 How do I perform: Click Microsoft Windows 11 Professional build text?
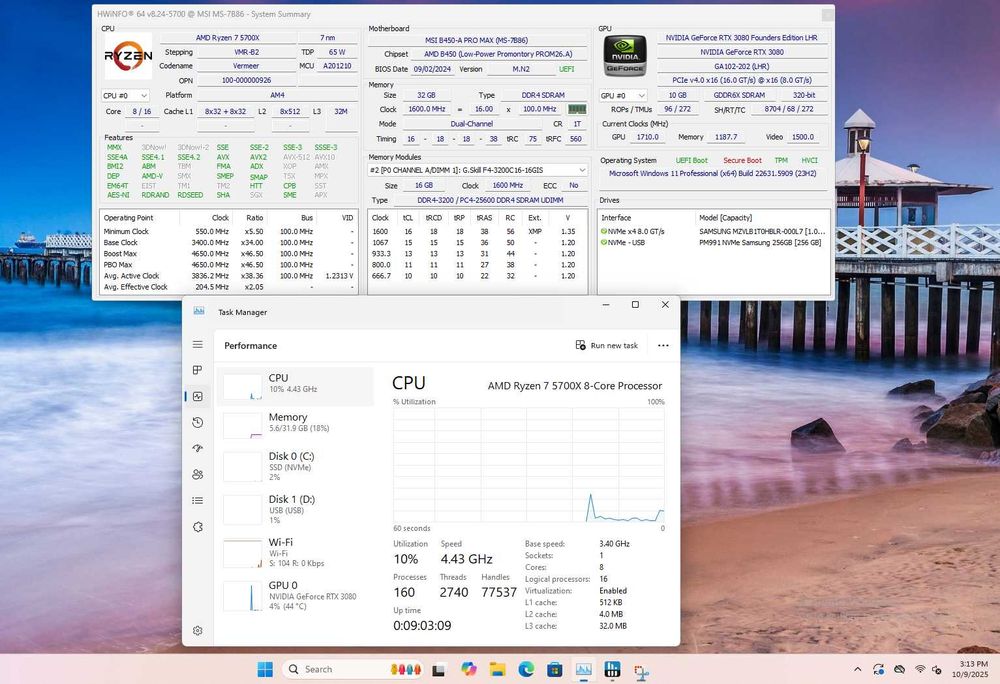[x=712, y=173]
